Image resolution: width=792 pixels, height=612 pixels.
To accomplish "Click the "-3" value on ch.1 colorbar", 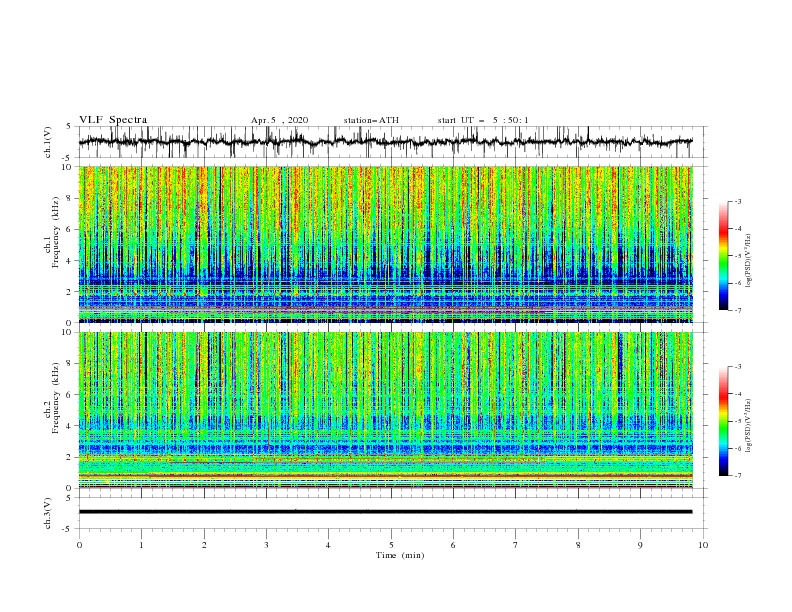I will 738,201.
